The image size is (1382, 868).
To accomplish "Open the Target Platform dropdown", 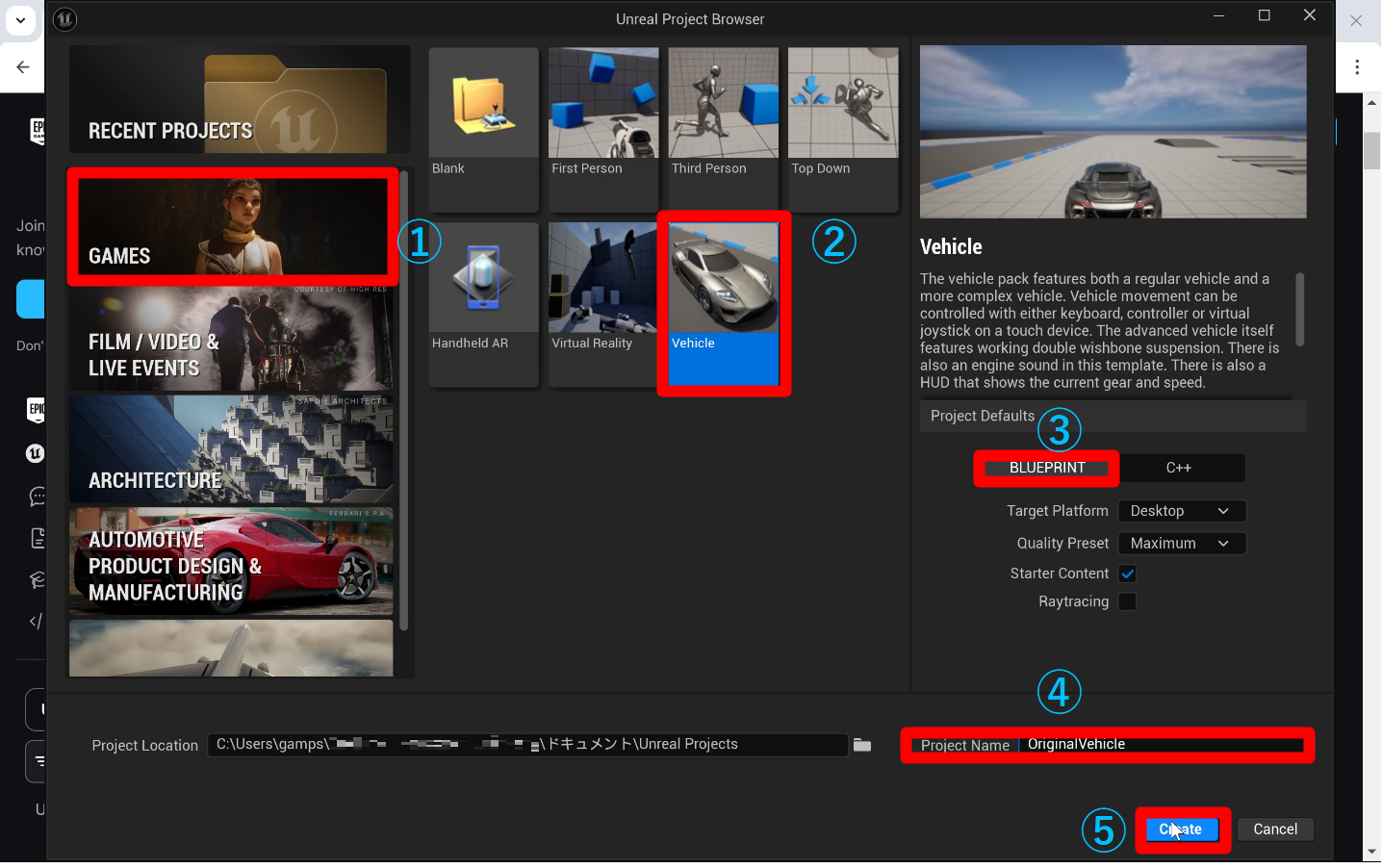I will pos(1182,511).
